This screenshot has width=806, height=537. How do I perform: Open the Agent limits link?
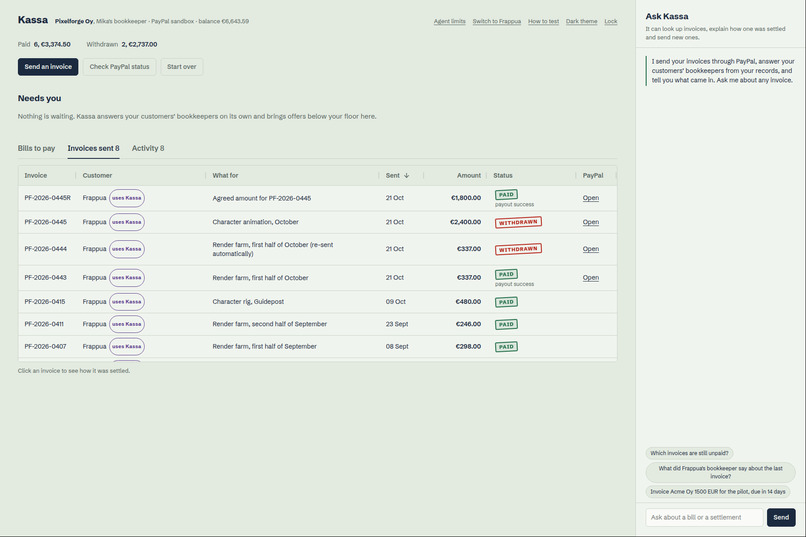[449, 22]
